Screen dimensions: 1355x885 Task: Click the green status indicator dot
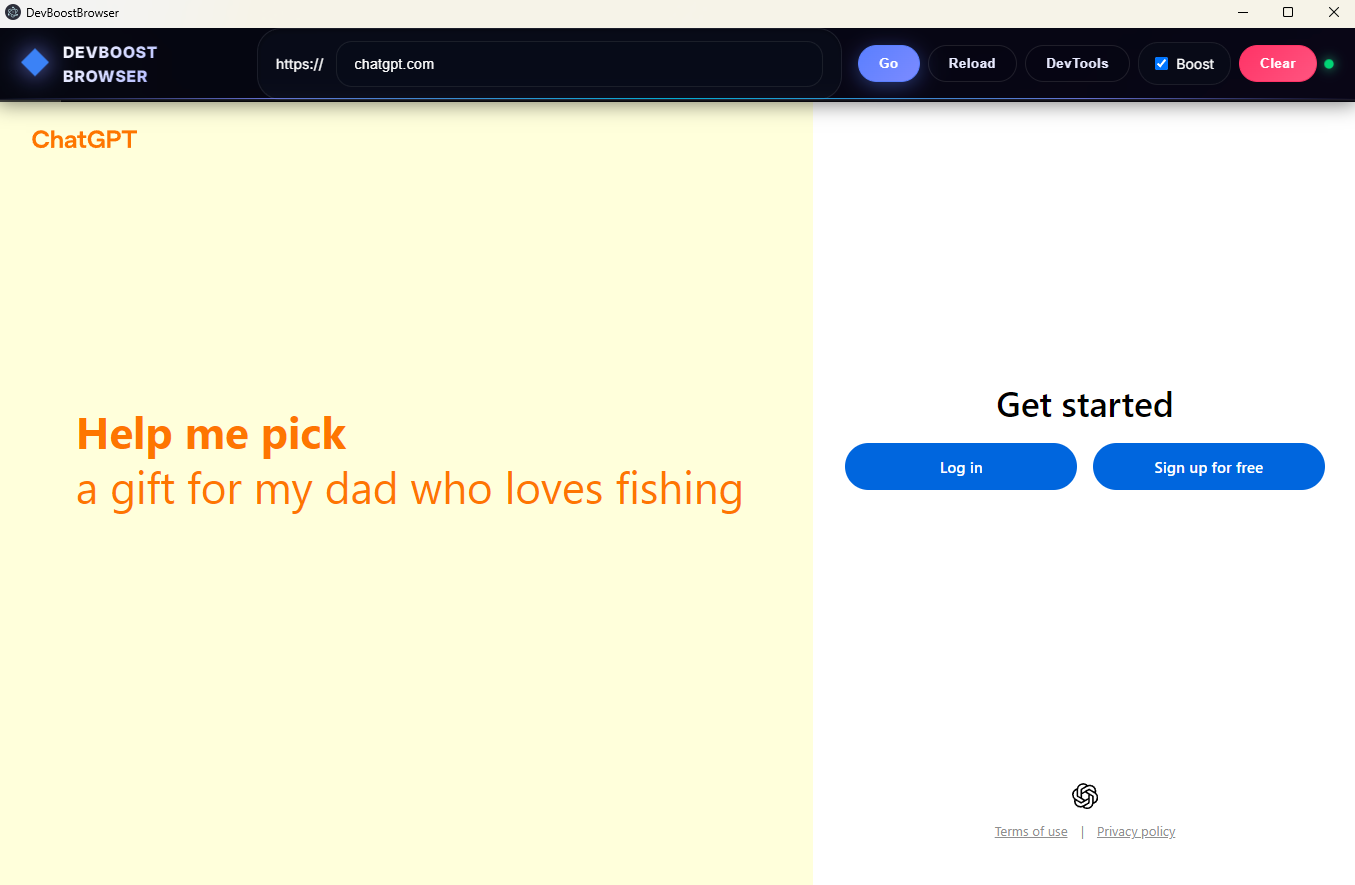(1329, 64)
